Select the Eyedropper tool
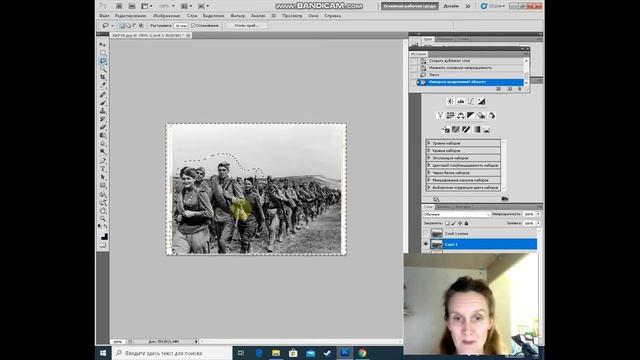640x360 pixels. click(103, 85)
